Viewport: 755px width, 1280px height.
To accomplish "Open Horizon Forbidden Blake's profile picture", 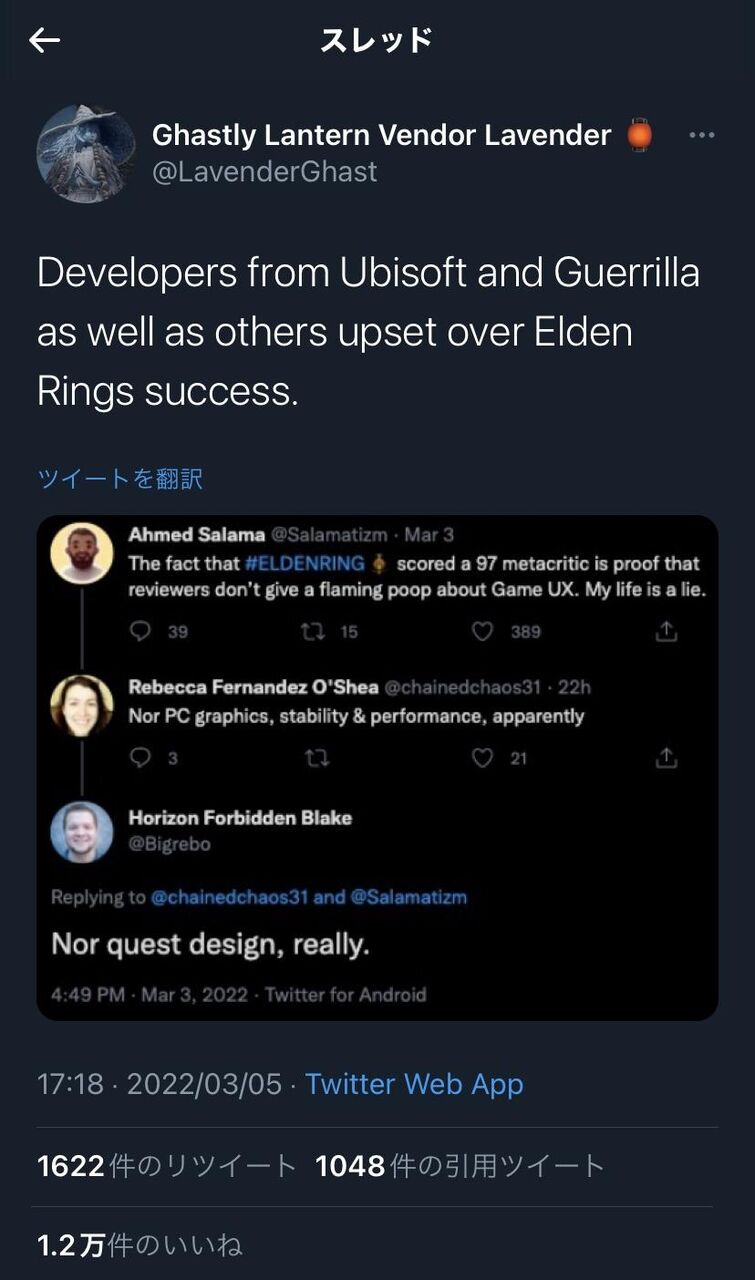I will click(x=82, y=832).
